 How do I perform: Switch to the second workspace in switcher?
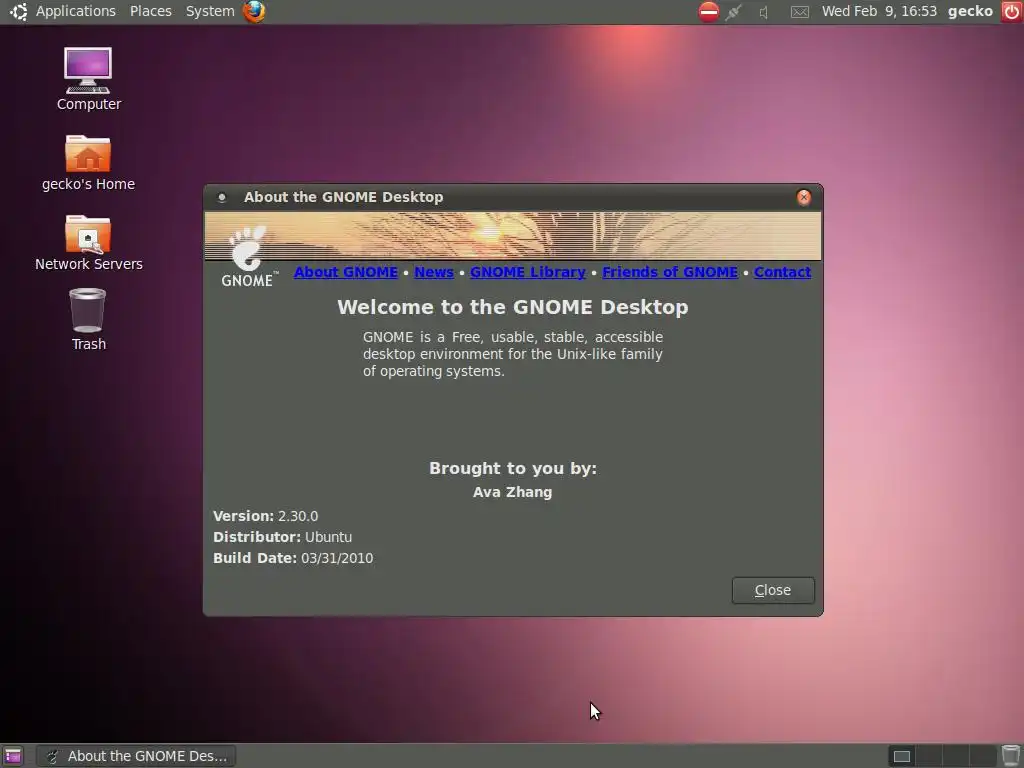(x=929, y=756)
